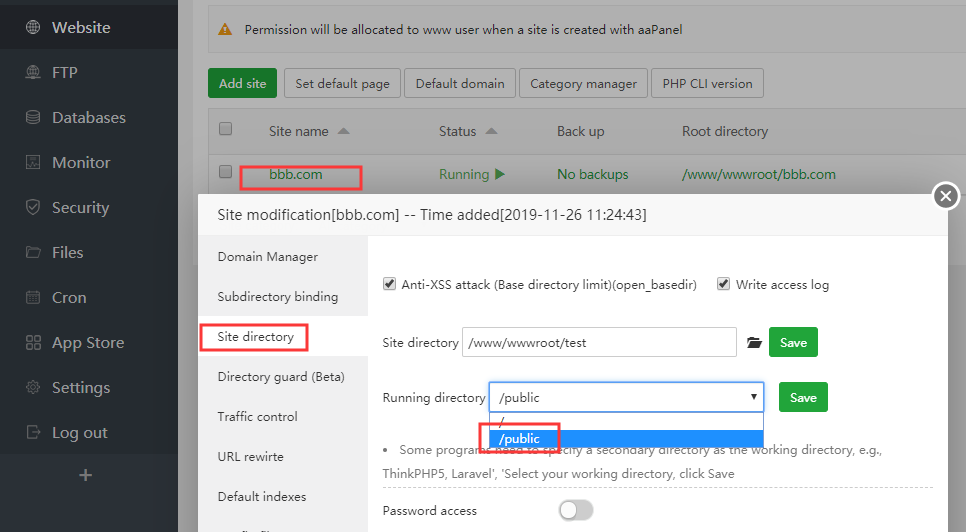The width and height of the screenshot is (966, 532).
Task: Click the App Store grid icon
Action: pos(33,343)
